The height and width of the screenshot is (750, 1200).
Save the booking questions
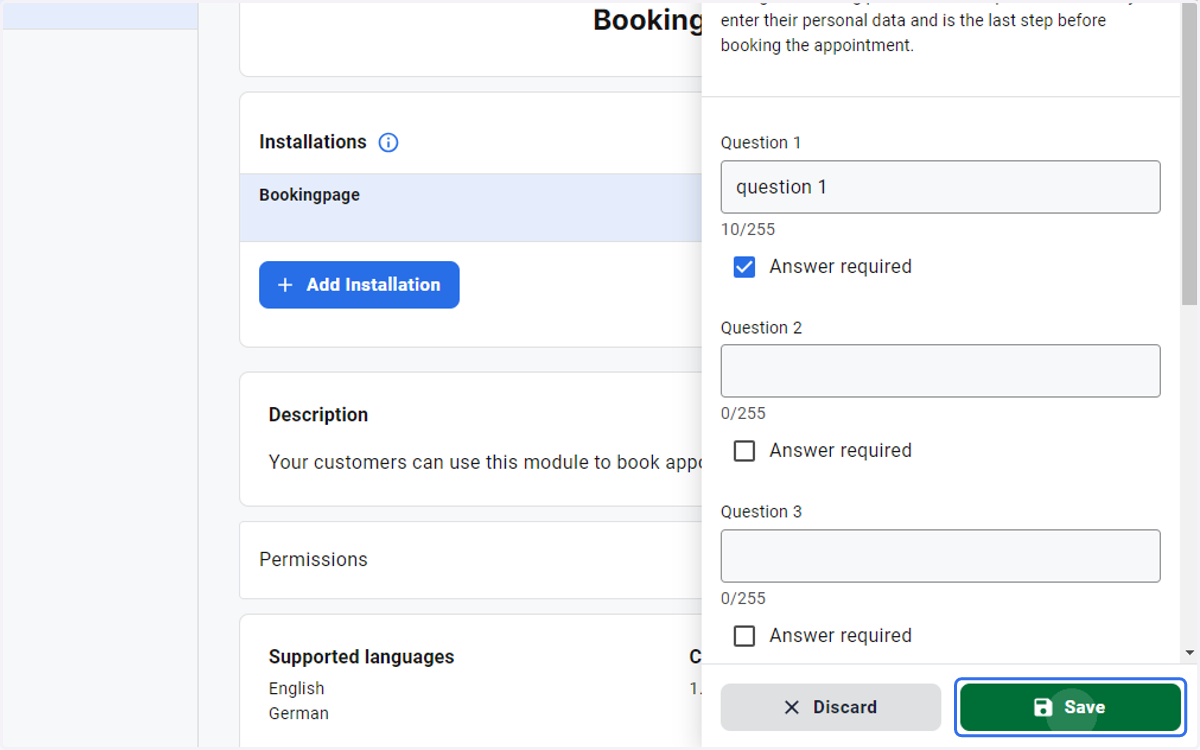(x=1071, y=707)
